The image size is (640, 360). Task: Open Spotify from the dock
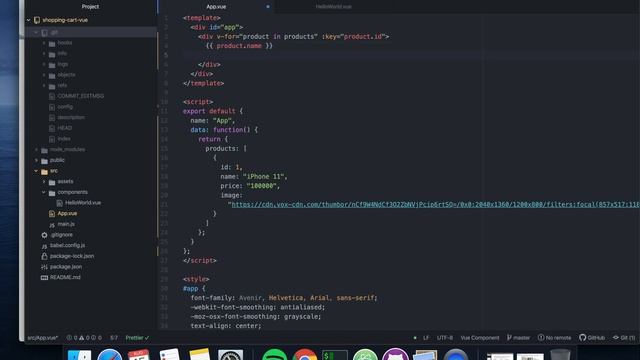click(x=274, y=355)
